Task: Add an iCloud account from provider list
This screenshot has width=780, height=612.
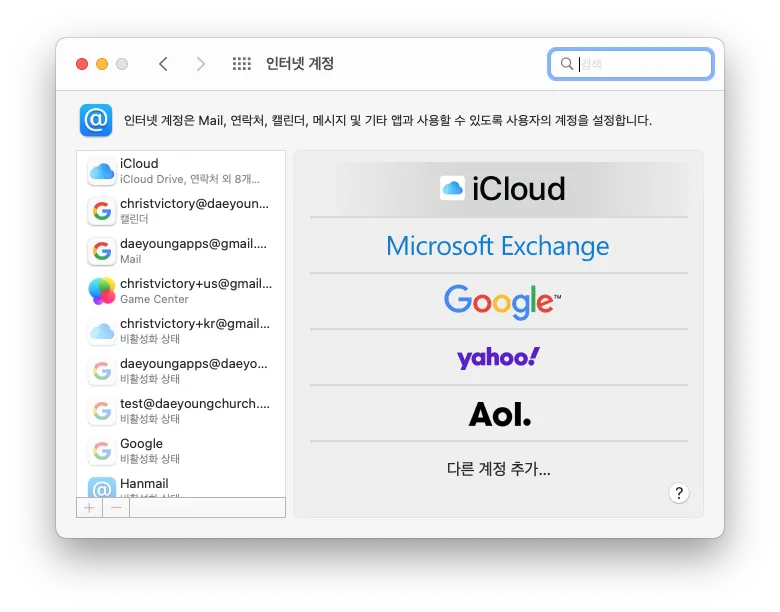Action: coord(499,189)
